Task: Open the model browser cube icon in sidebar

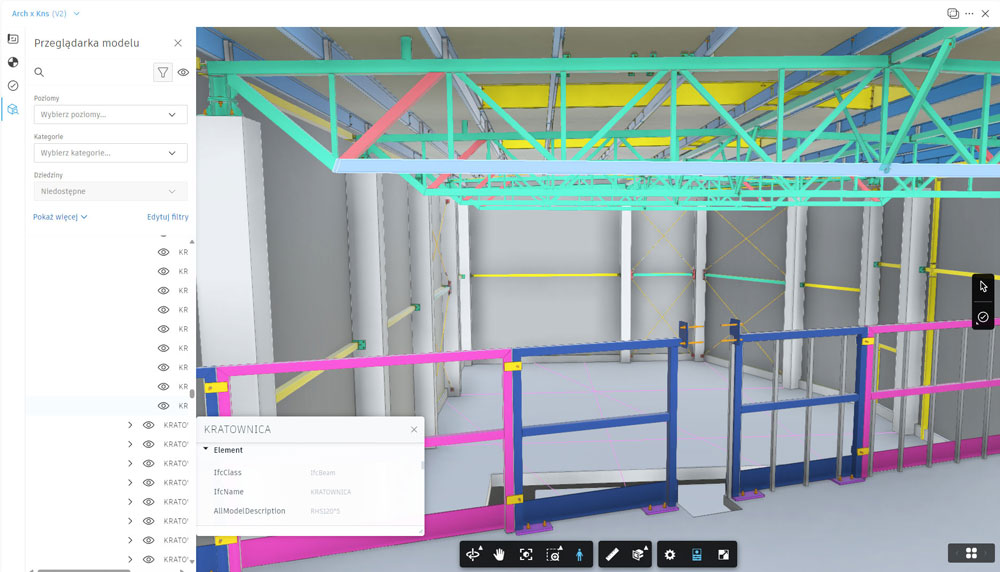Action: [13, 110]
